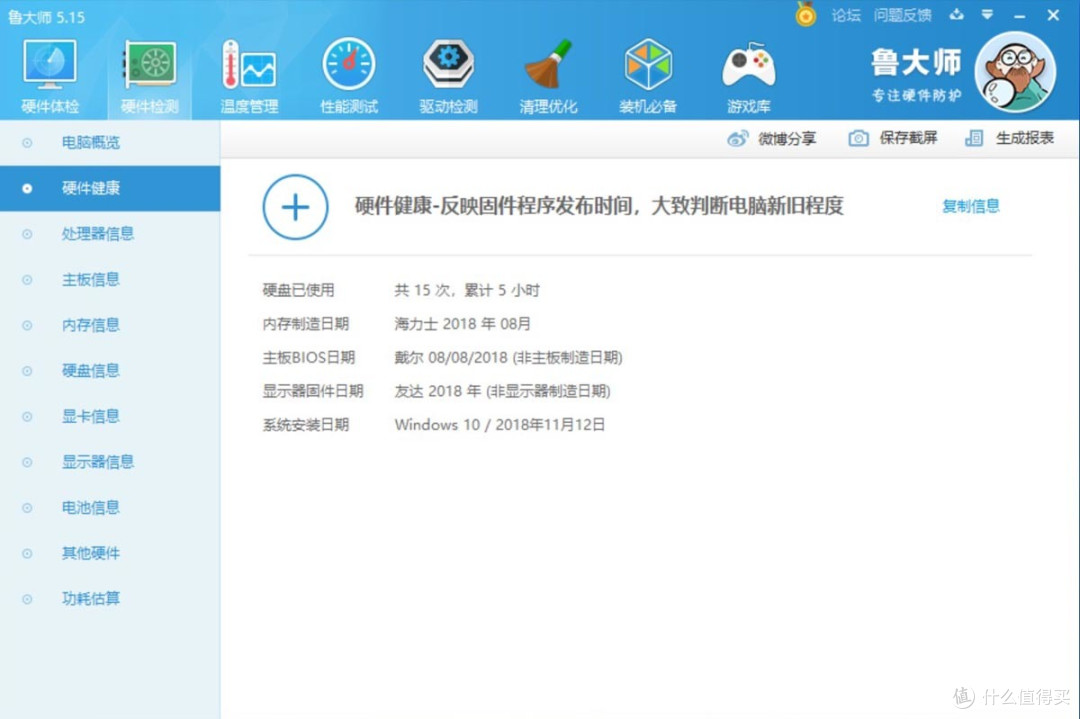Click the large plus circle icon
This screenshot has width=1080, height=719.
coord(295,207)
